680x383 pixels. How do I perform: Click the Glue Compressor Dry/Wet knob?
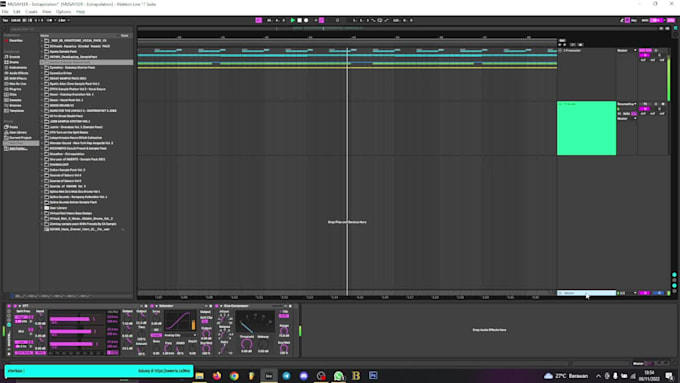(284, 348)
